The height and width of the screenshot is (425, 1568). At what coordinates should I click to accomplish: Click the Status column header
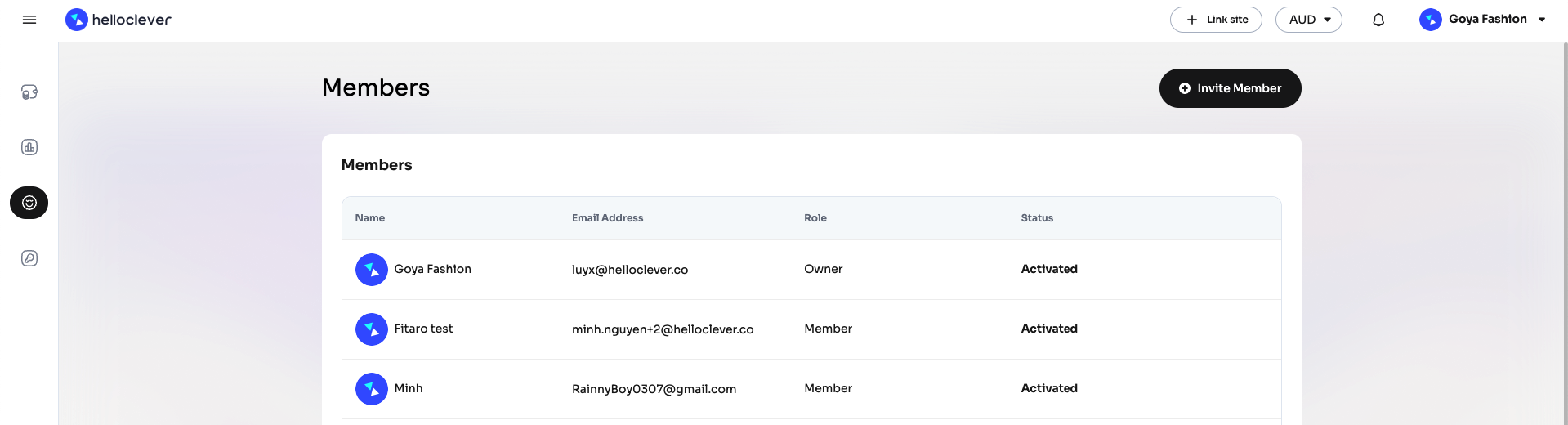[x=1036, y=218]
